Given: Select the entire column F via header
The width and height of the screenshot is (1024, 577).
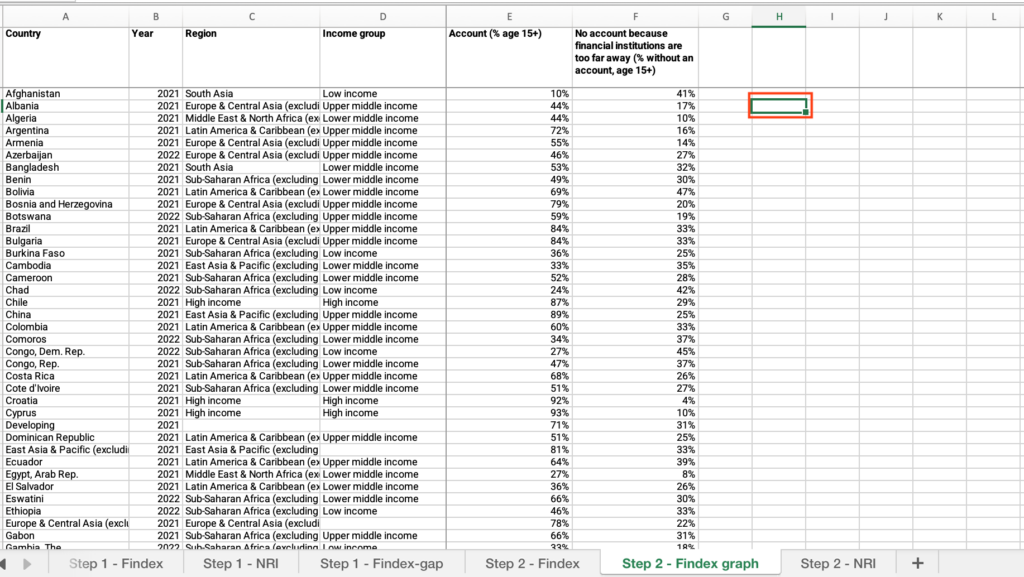Looking at the screenshot, I should [x=635, y=17].
